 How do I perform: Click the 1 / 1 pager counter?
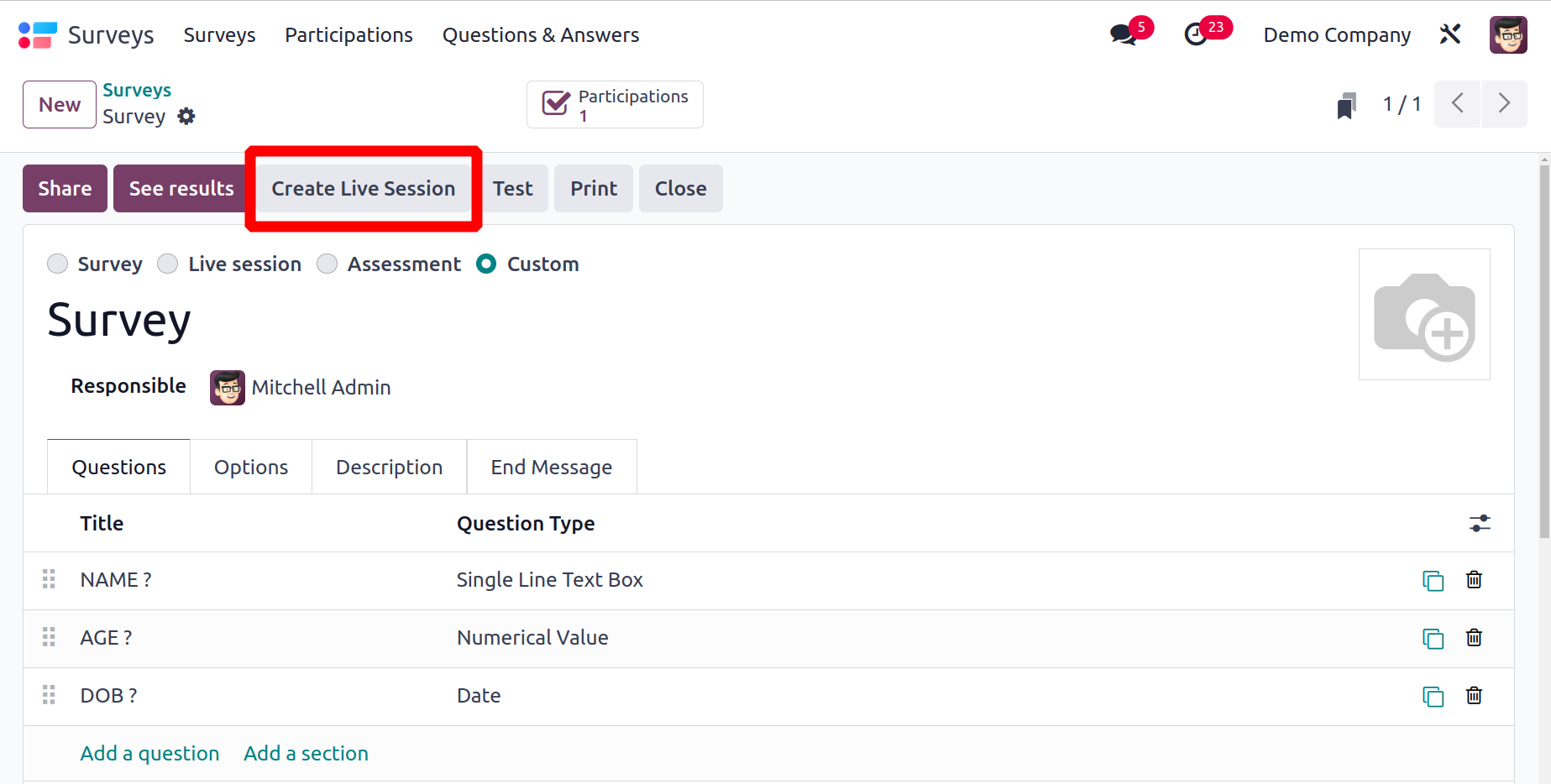pyautogui.click(x=1402, y=104)
